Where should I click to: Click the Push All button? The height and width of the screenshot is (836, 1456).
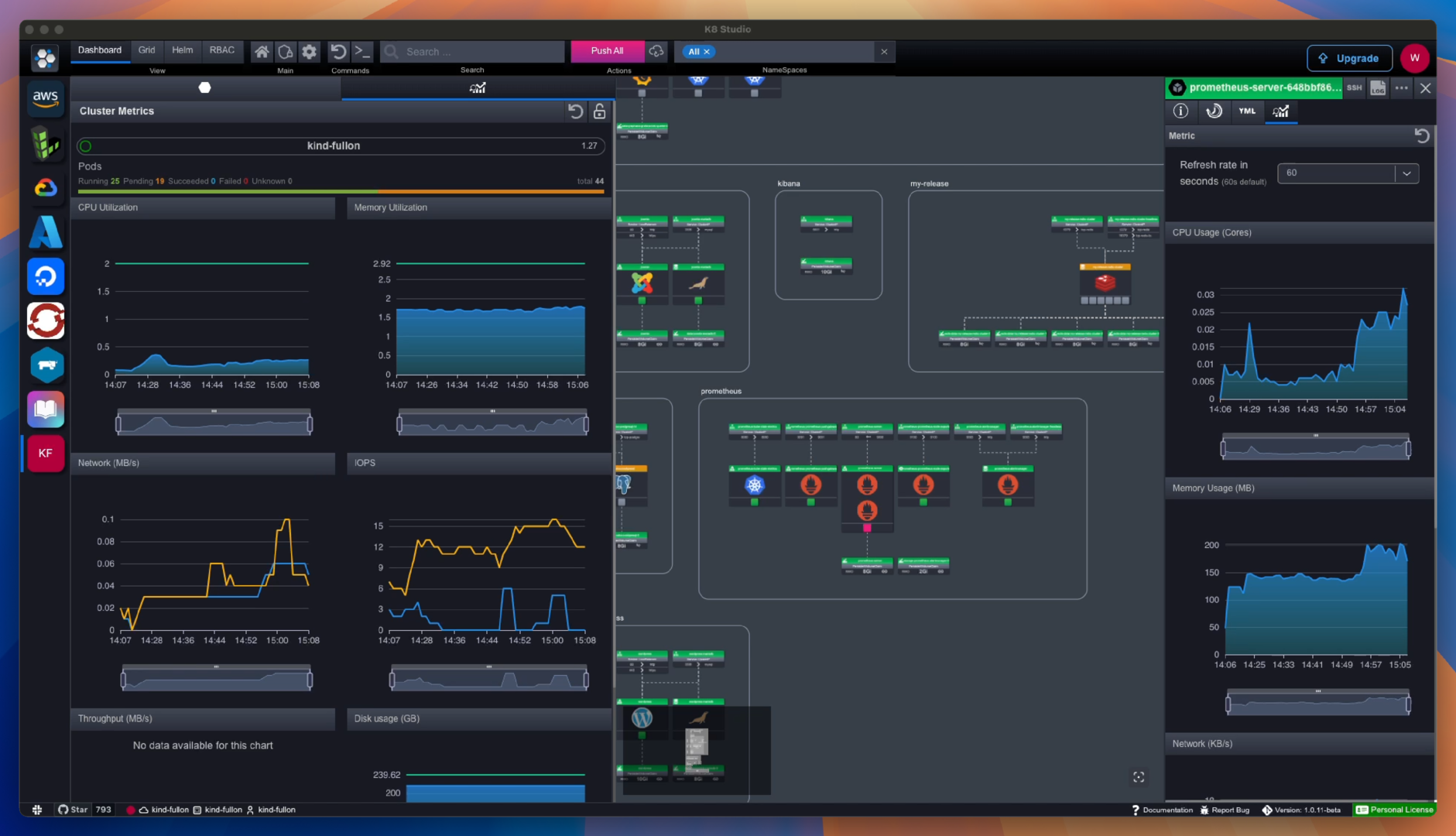[x=607, y=51]
